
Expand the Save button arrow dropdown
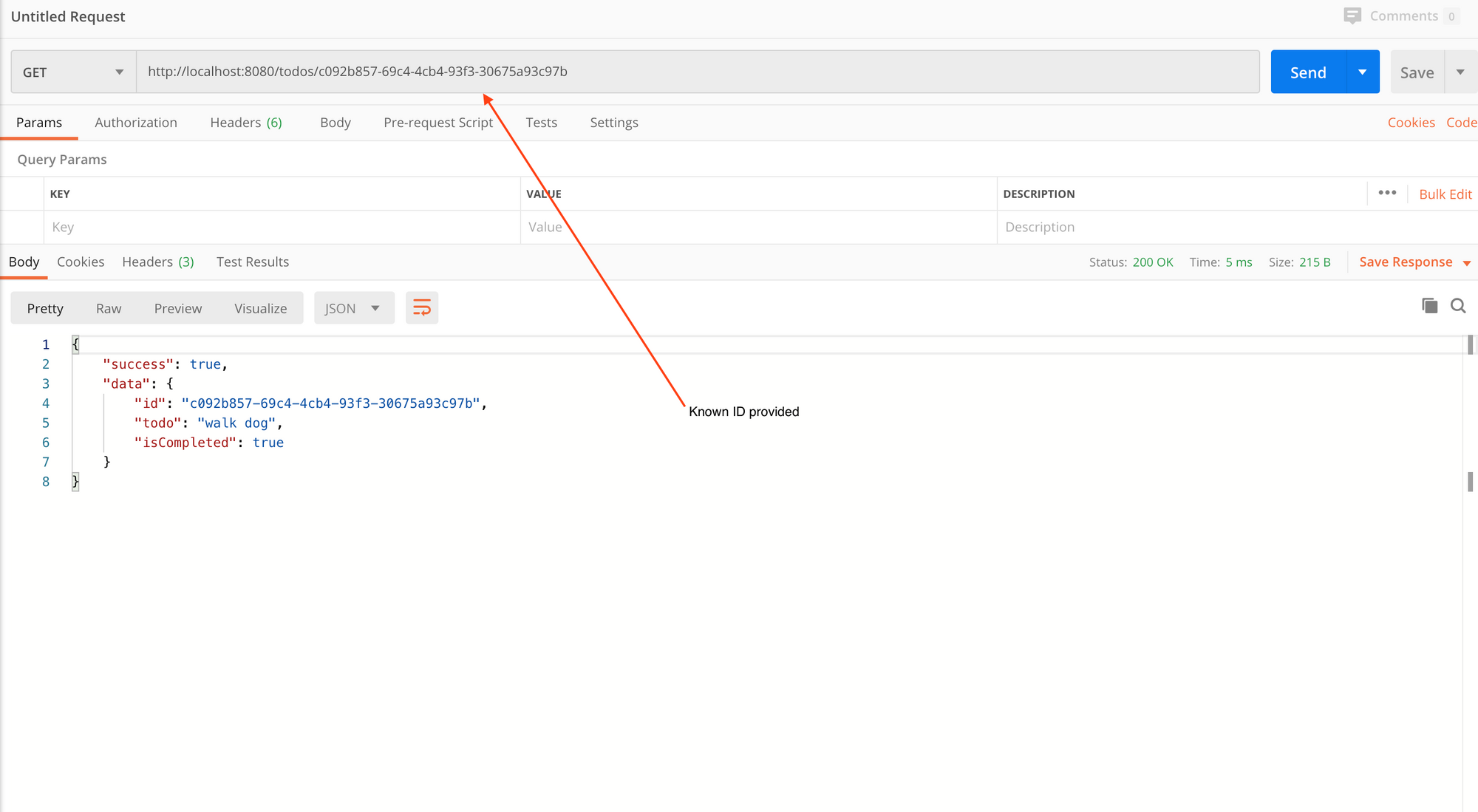click(1460, 72)
